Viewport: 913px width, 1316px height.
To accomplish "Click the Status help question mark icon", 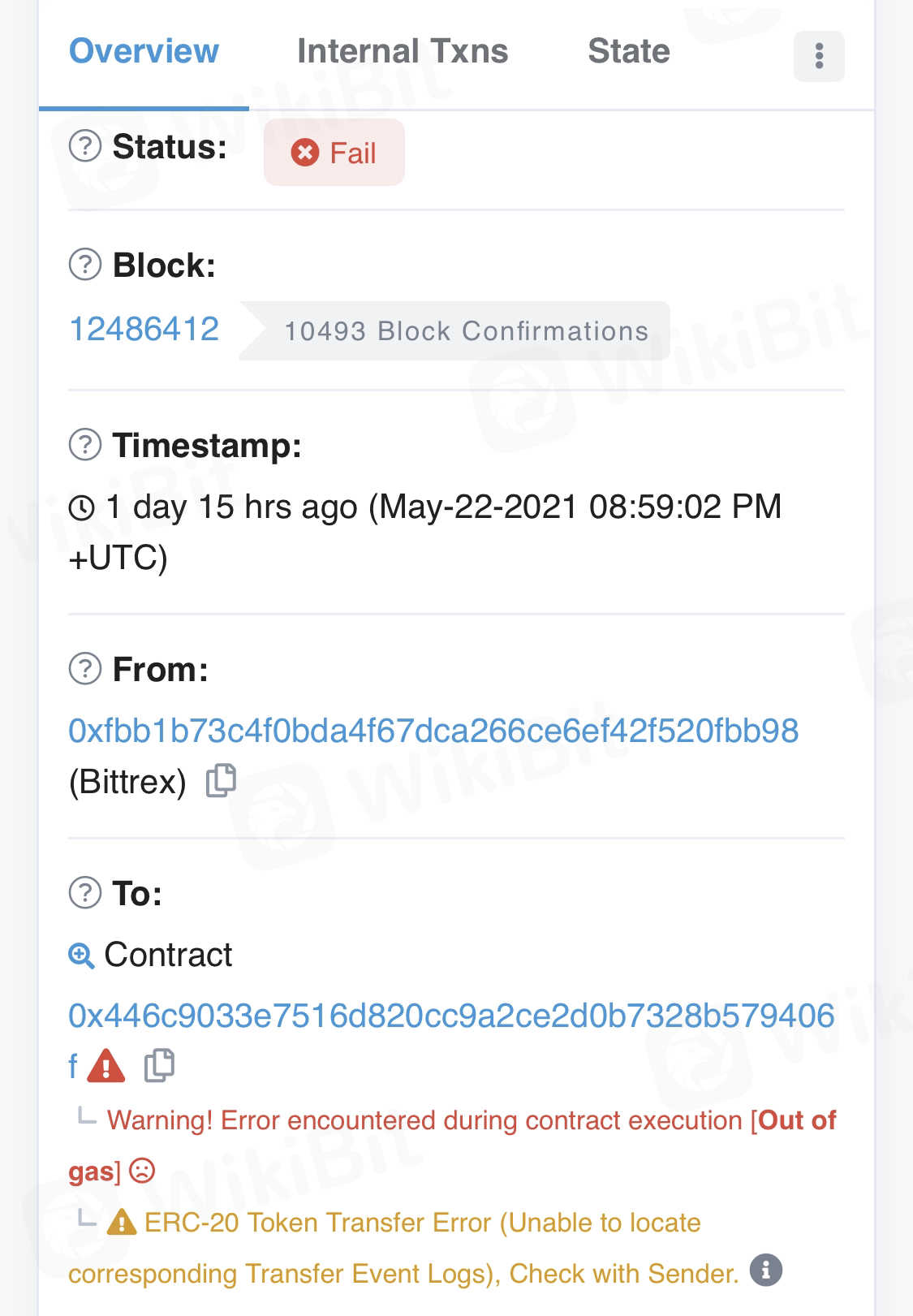I will [85, 147].
